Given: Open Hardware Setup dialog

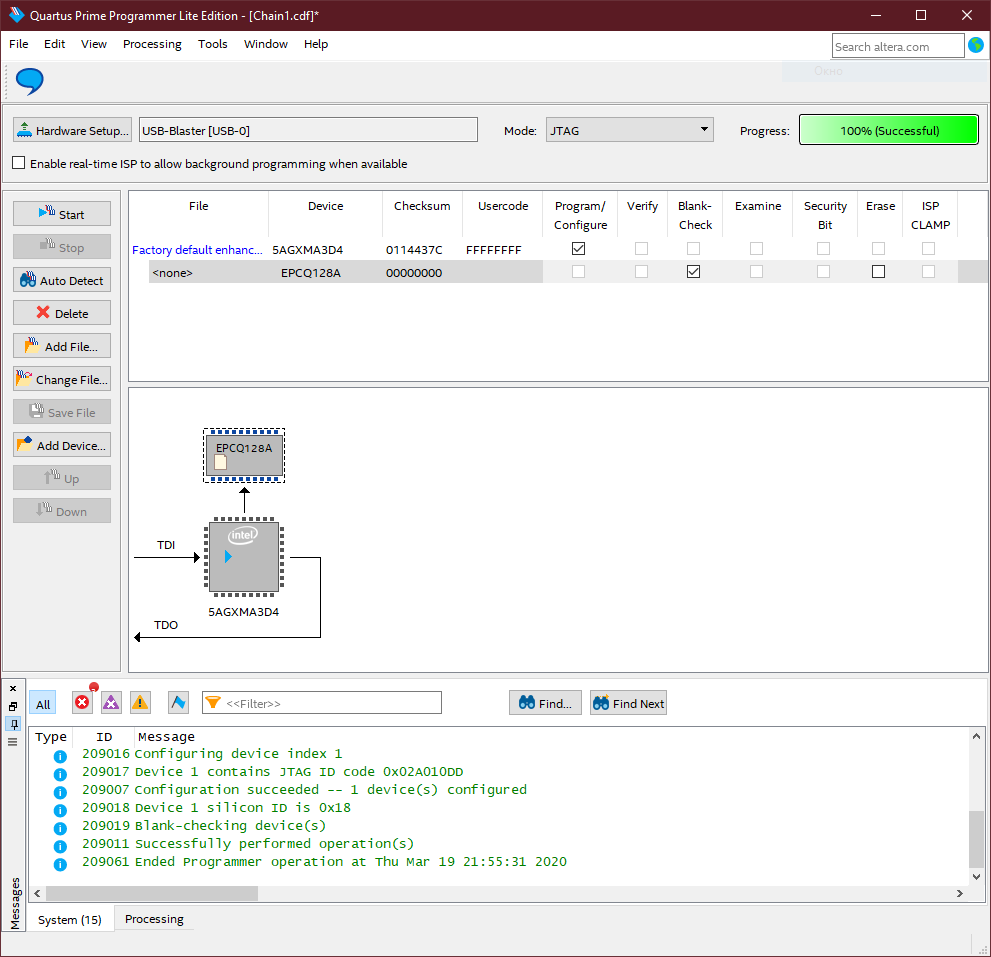Looking at the screenshot, I should pos(72,130).
